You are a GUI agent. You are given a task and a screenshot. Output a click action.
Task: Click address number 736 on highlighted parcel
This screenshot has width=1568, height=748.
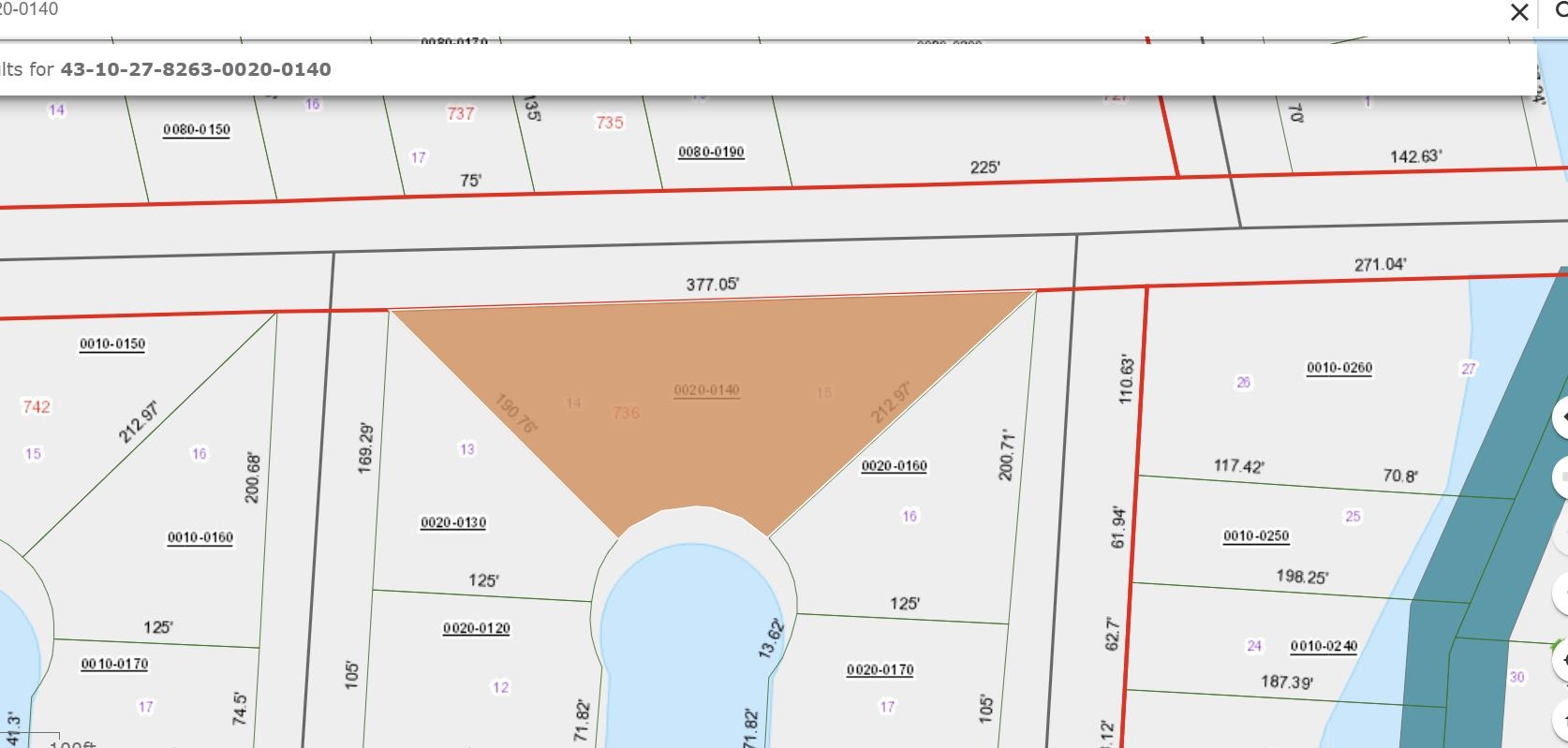pyautogui.click(x=626, y=412)
